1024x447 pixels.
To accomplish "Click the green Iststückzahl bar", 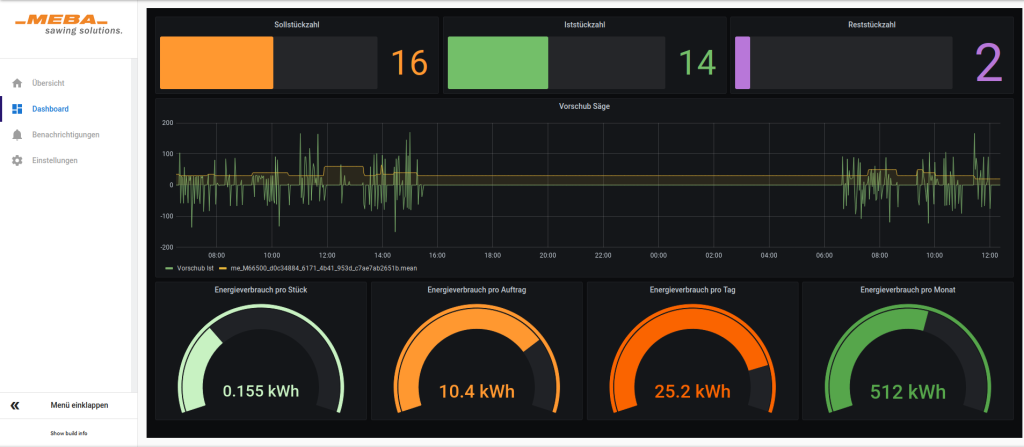I will click(498, 63).
